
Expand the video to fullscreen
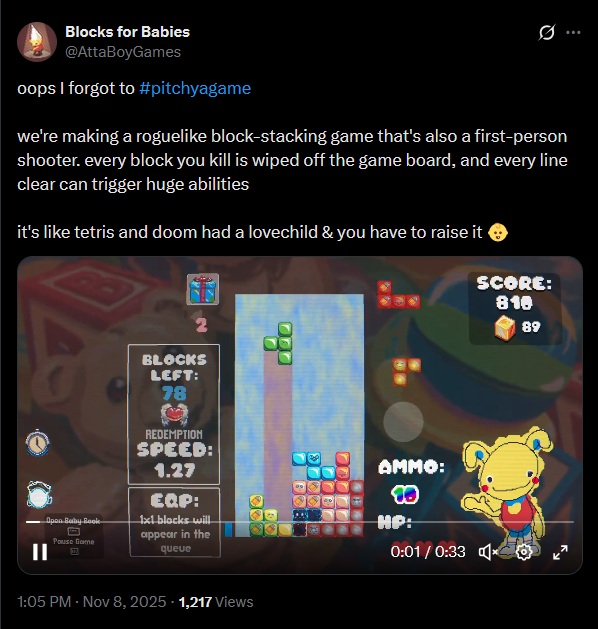(560, 552)
